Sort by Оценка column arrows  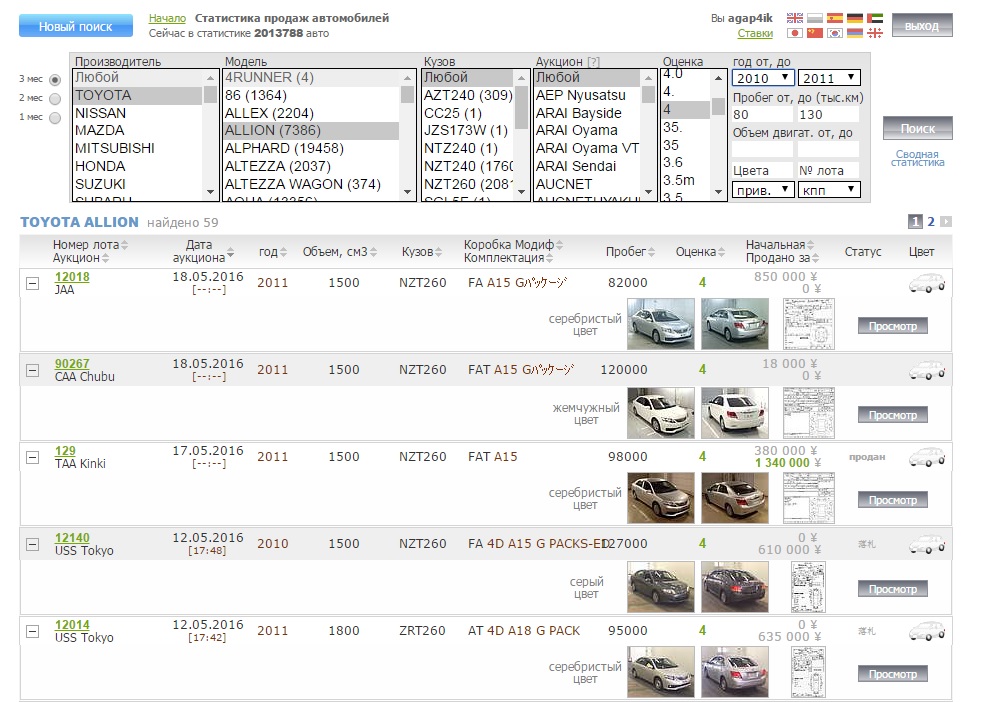point(722,252)
